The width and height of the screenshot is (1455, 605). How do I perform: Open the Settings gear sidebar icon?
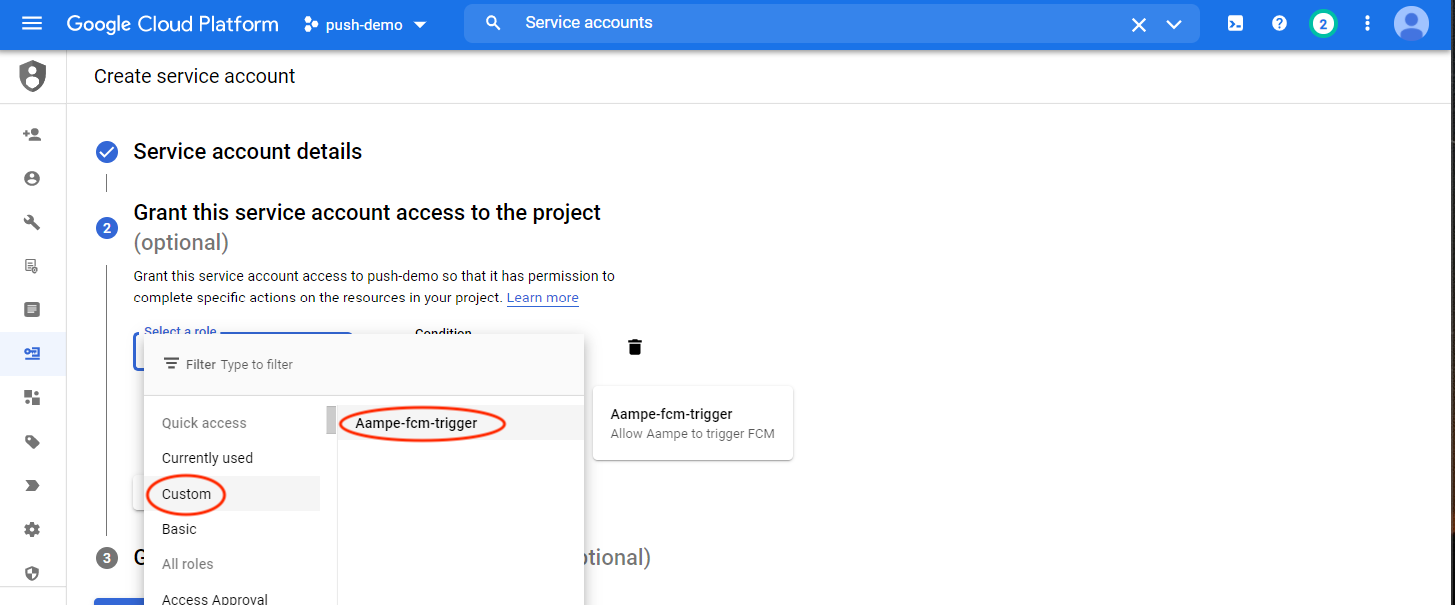[32, 529]
